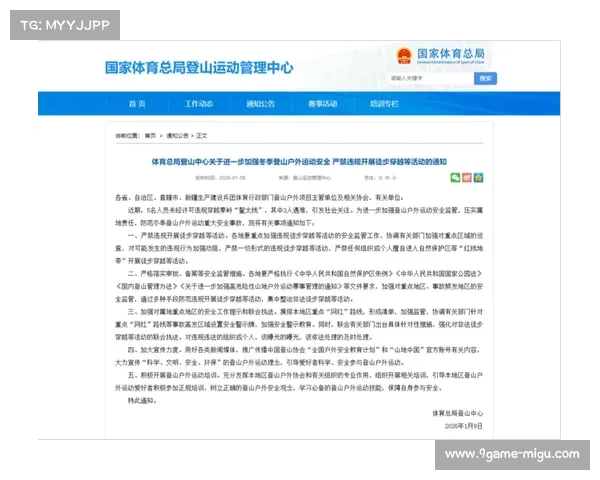Switch to the 工作动态 nav tab
600x480 pixels.
[199, 104]
